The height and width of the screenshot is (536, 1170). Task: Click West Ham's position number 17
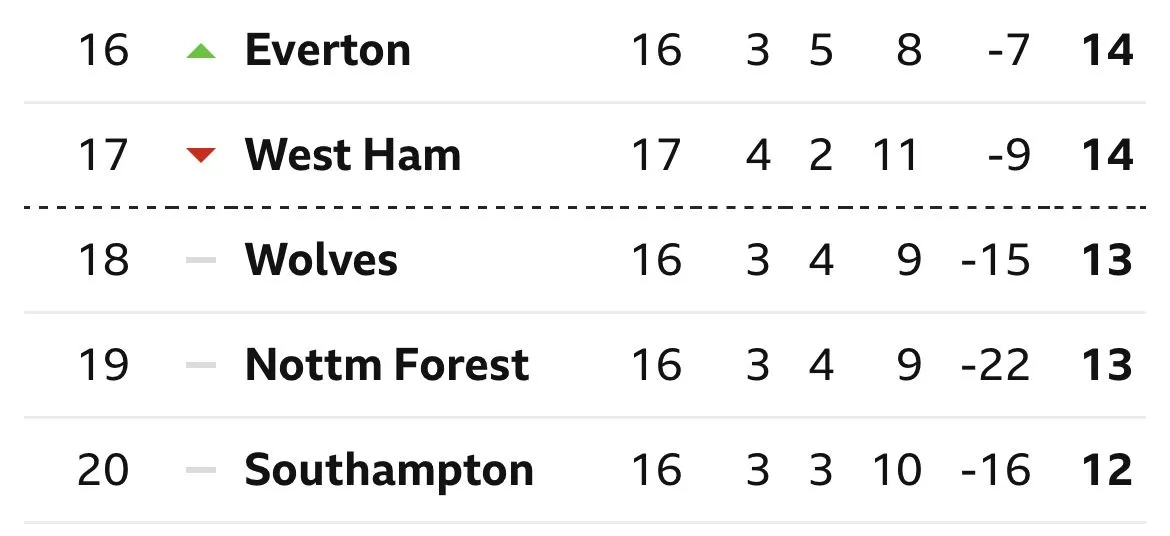103,155
